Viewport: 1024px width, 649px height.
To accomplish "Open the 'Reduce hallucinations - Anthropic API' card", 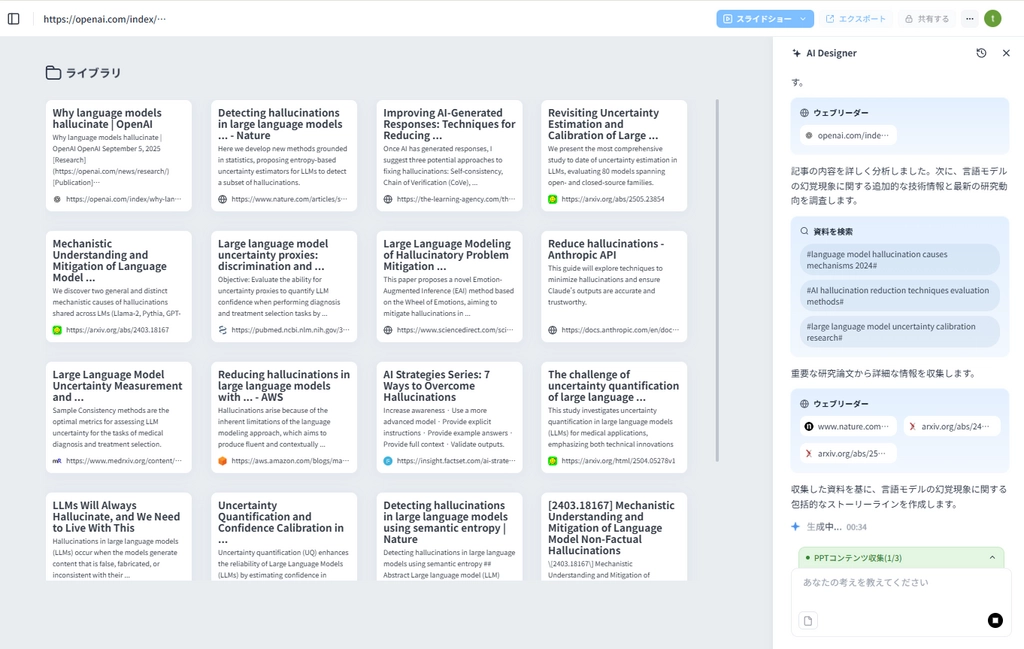I will [614, 286].
